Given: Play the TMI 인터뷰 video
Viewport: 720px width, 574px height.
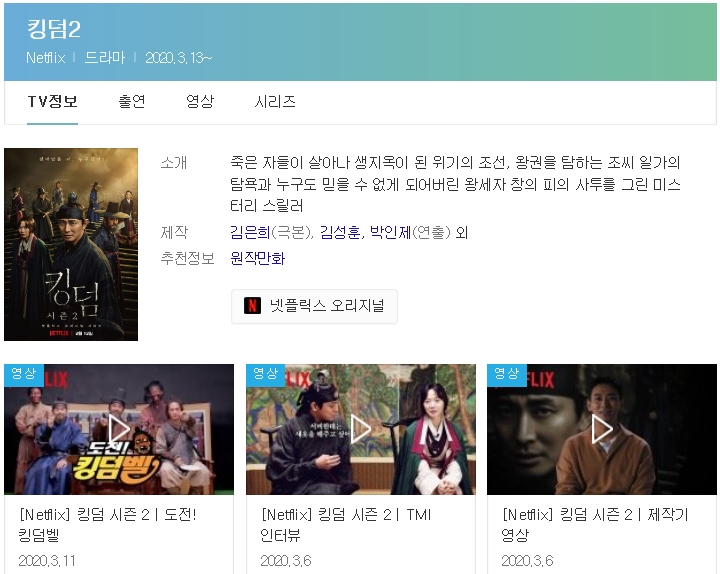Looking at the screenshot, I should [360, 429].
